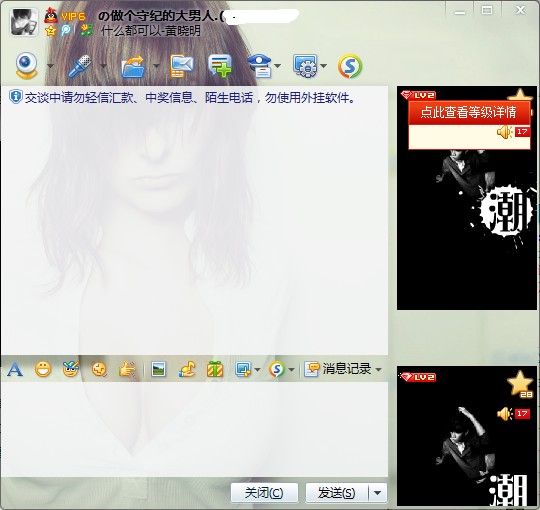Open the 消息记录 dropdown arrow

378,370
